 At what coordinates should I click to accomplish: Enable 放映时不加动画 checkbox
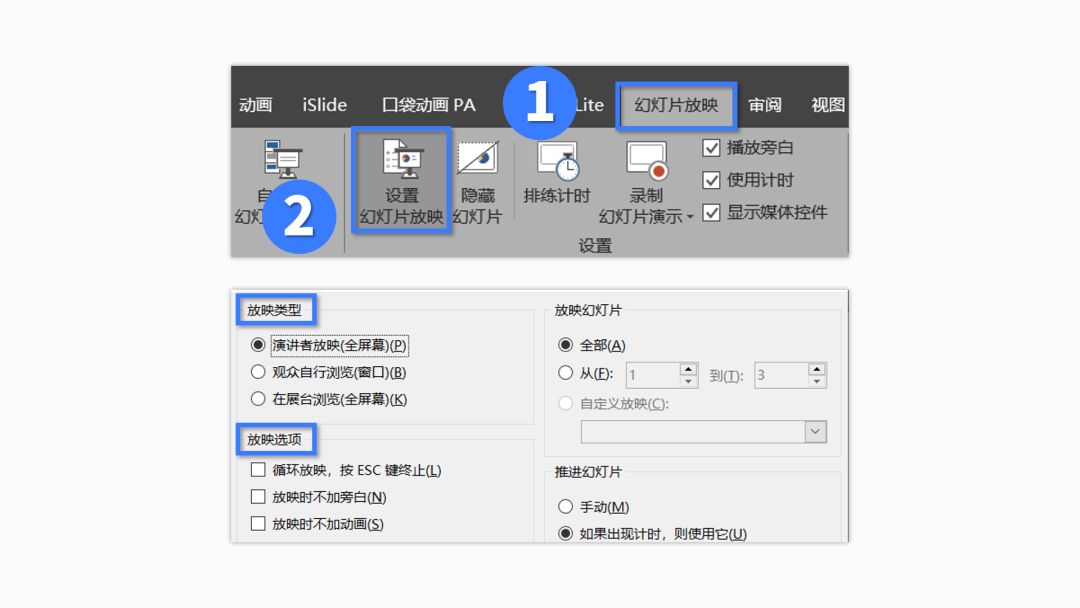(258, 523)
